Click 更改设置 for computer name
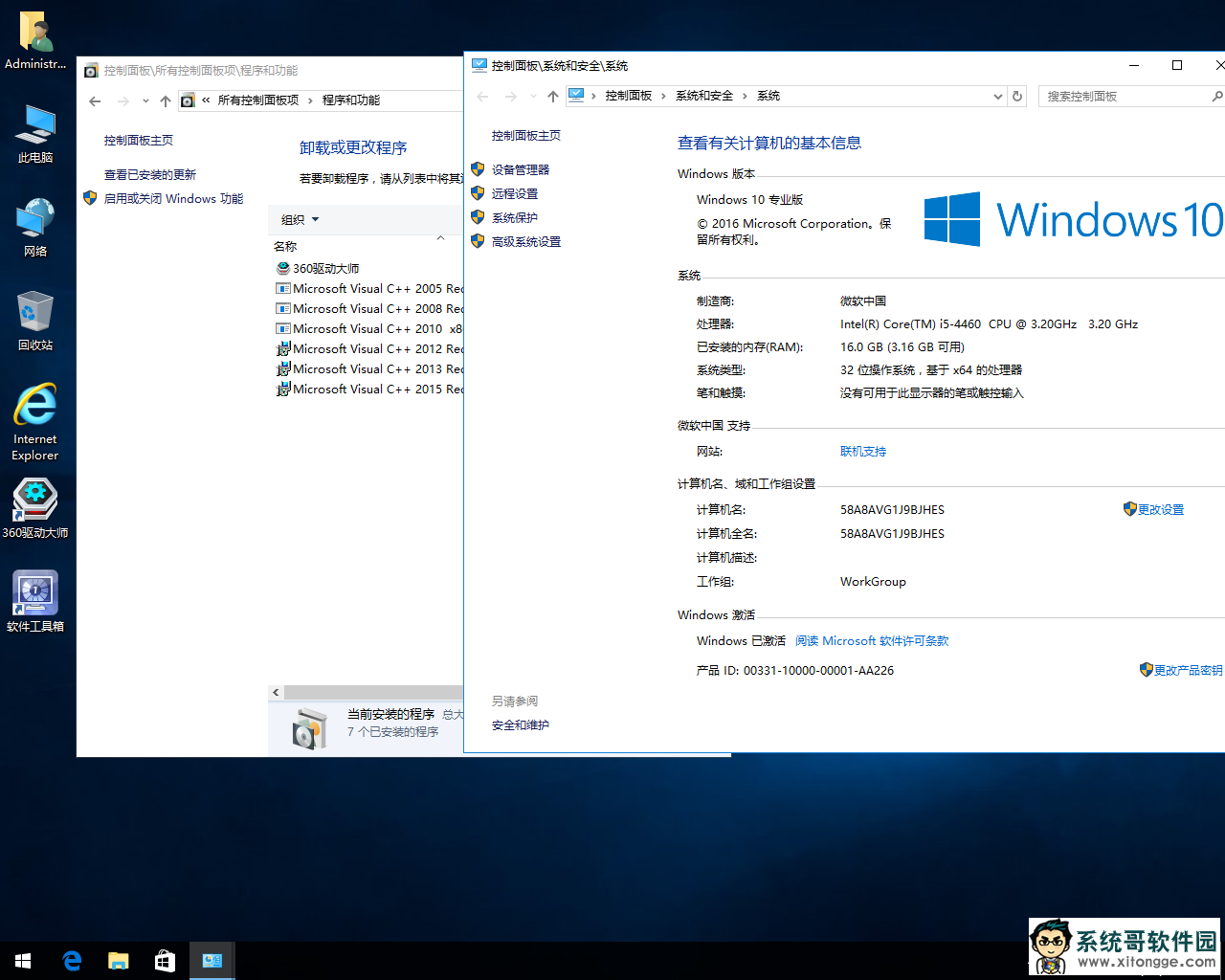The image size is (1225, 980). 1161,509
